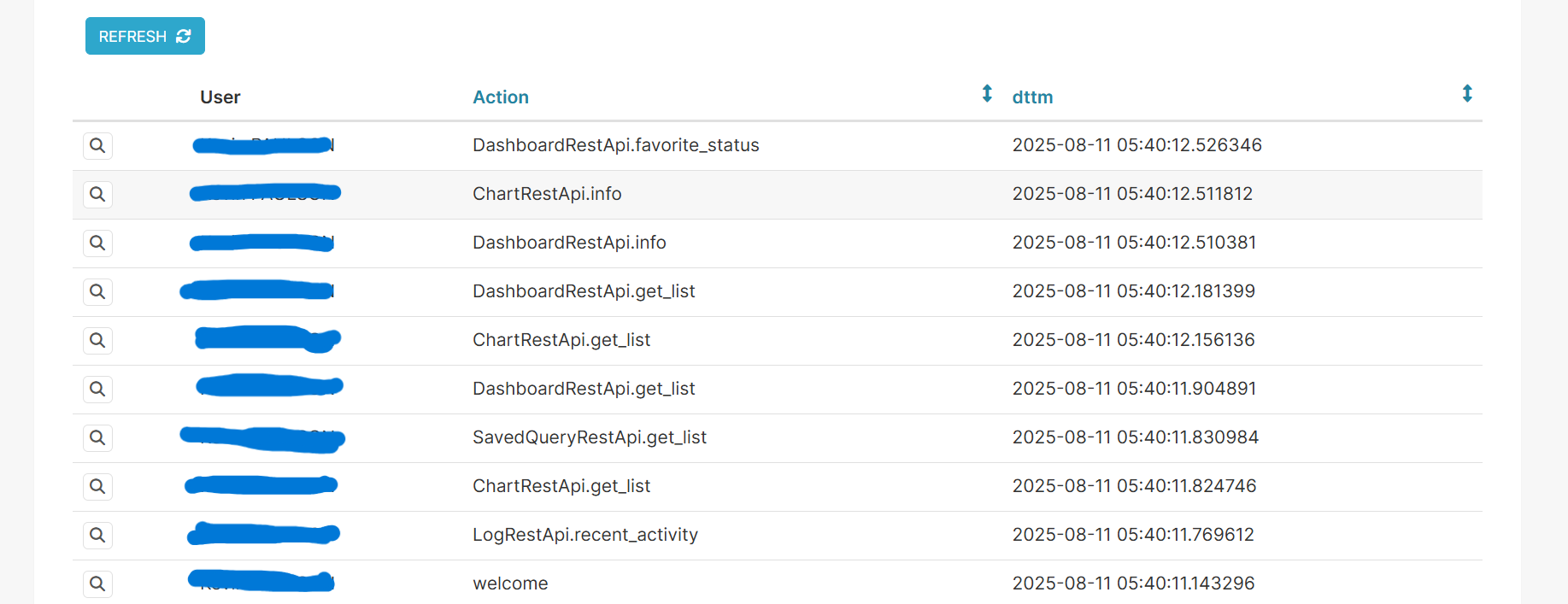View LogRestApi.recent_activity record details
The width and height of the screenshot is (1568, 604).
[97, 535]
